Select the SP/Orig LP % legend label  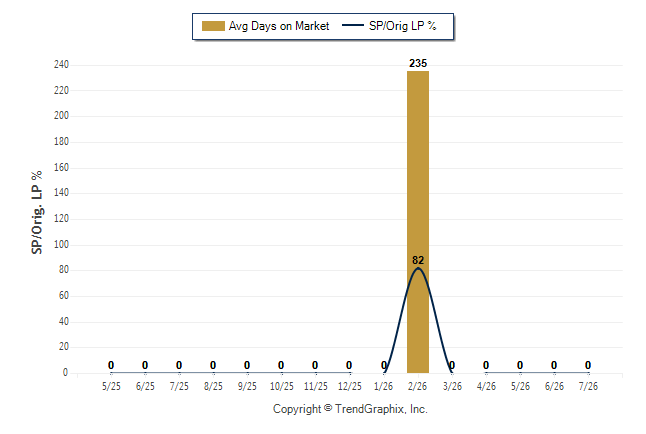(x=403, y=26)
